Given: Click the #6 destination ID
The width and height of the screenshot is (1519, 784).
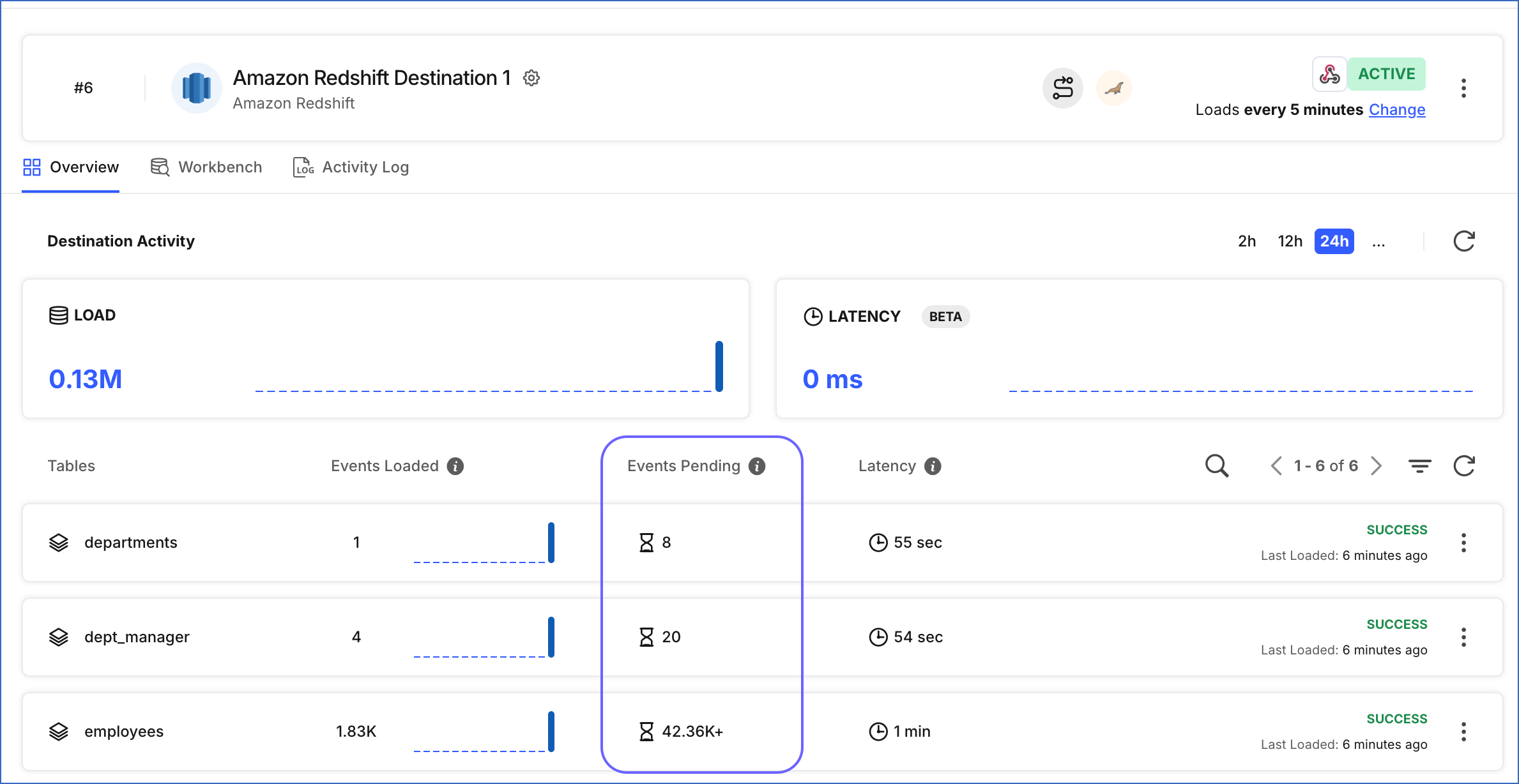Looking at the screenshot, I should click(x=83, y=87).
